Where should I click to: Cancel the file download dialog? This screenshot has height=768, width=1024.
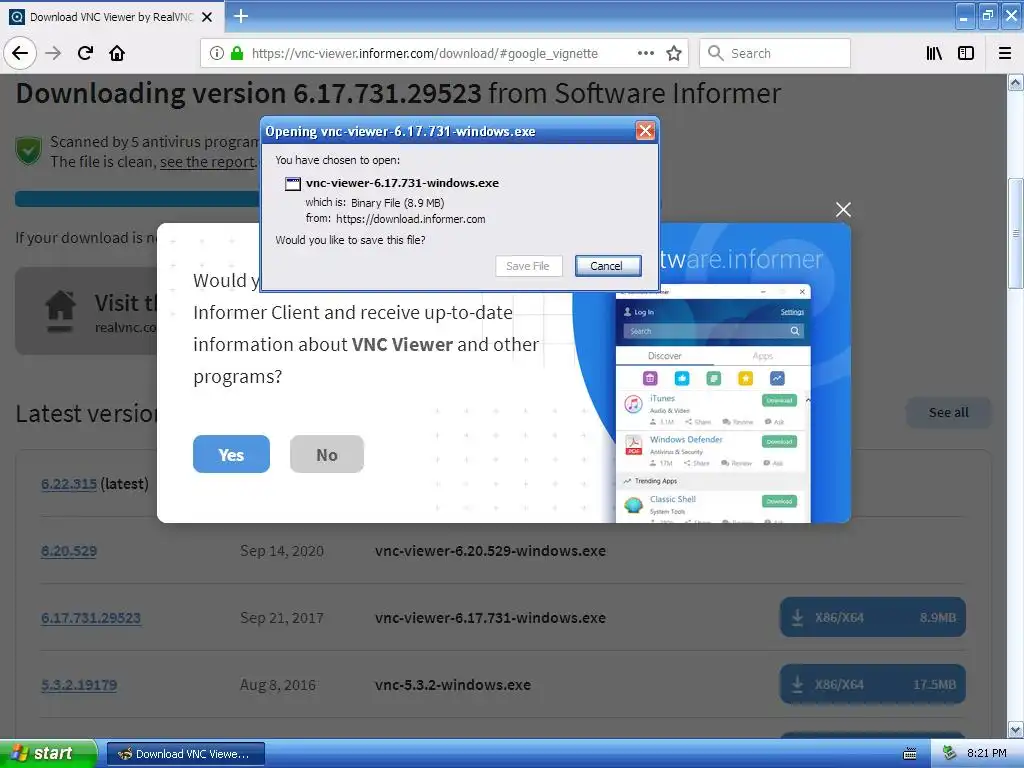(607, 266)
